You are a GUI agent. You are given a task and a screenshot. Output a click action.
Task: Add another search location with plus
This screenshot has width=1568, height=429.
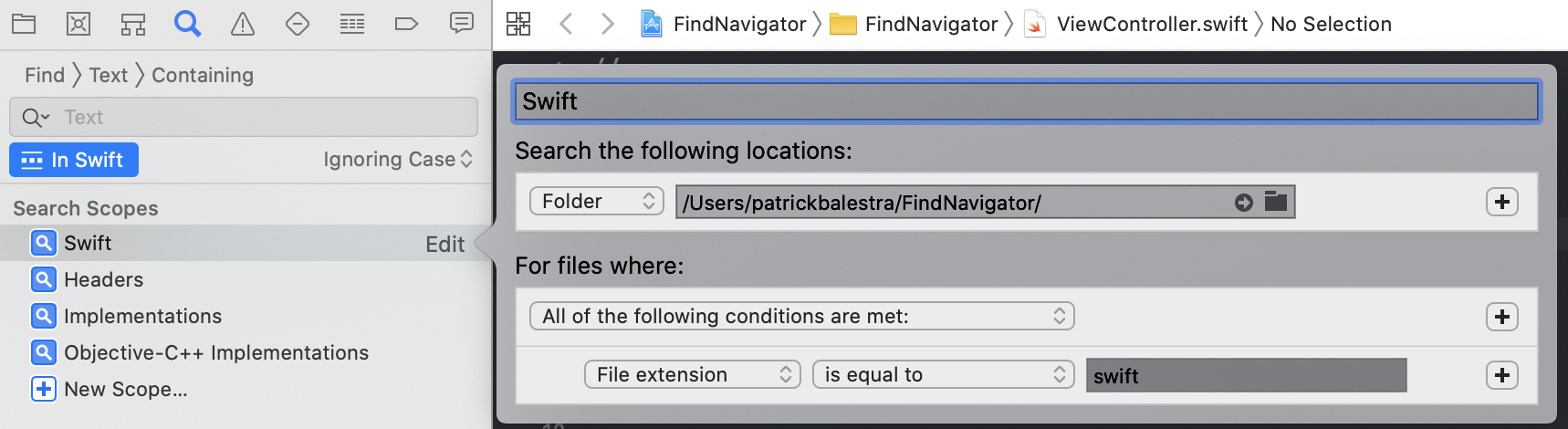(1502, 202)
